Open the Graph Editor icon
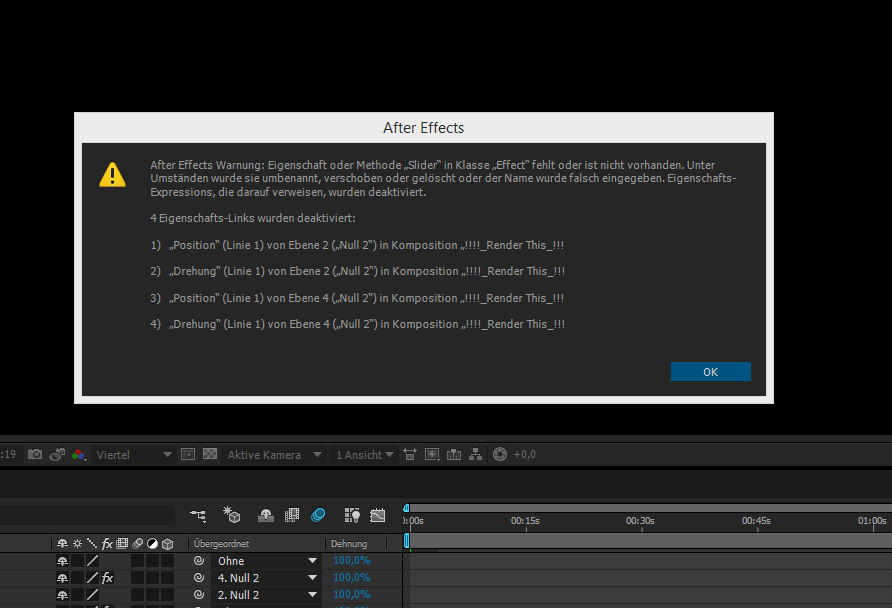The image size is (892, 608). [378, 515]
